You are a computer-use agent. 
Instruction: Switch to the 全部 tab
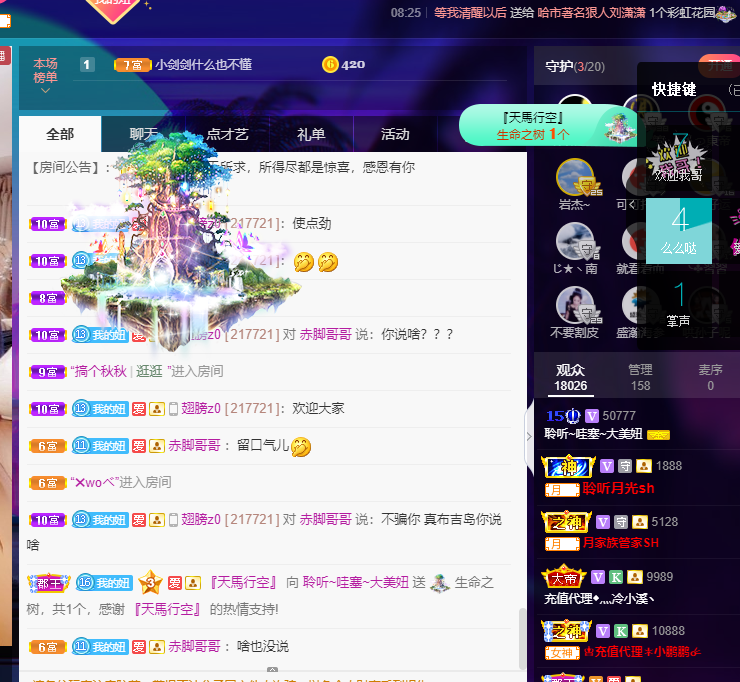(60, 134)
